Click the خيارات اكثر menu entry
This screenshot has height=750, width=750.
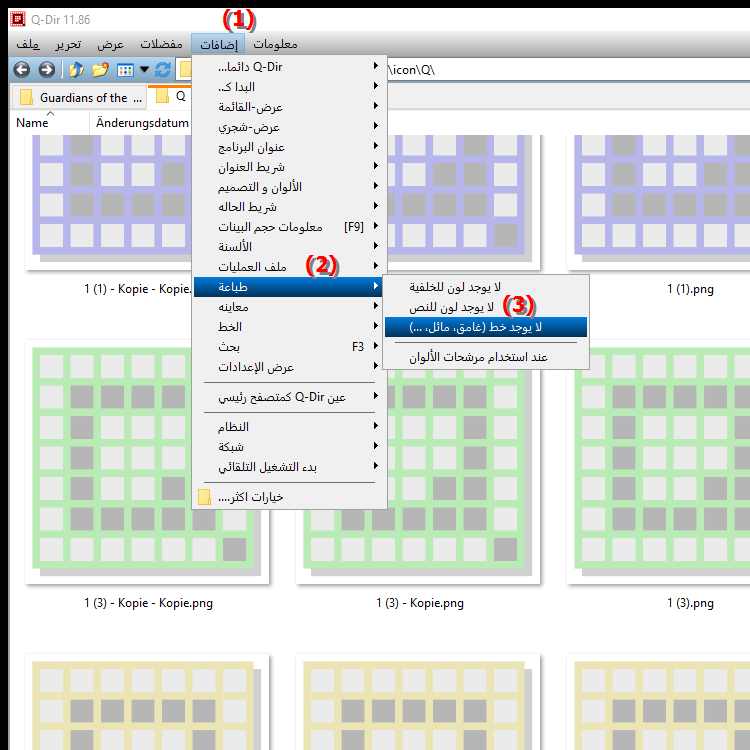(287, 497)
